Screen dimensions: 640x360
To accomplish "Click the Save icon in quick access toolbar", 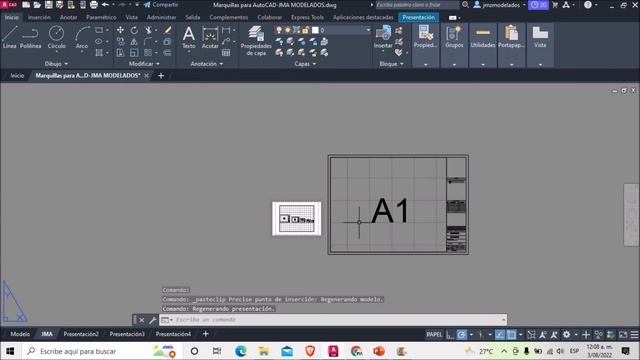I will coord(48,5).
